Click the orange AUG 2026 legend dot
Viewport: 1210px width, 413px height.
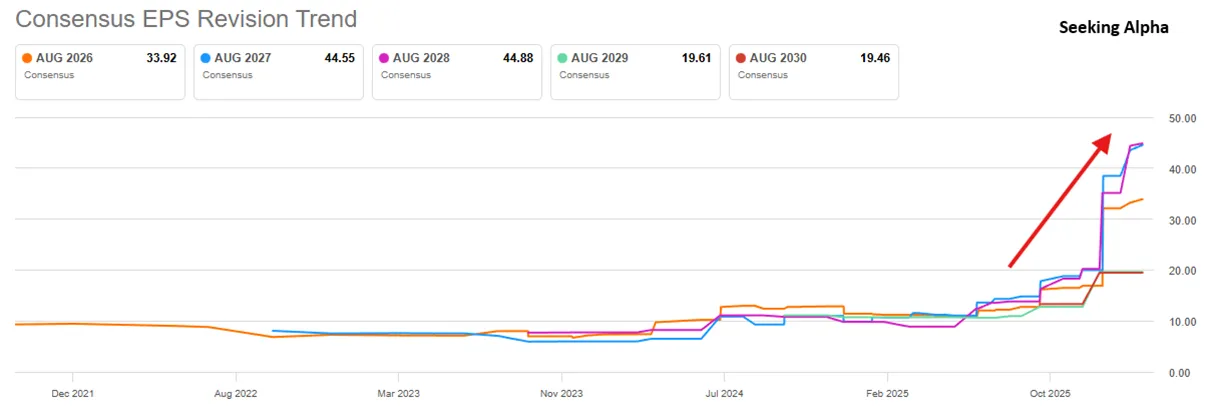tap(26, 58)
